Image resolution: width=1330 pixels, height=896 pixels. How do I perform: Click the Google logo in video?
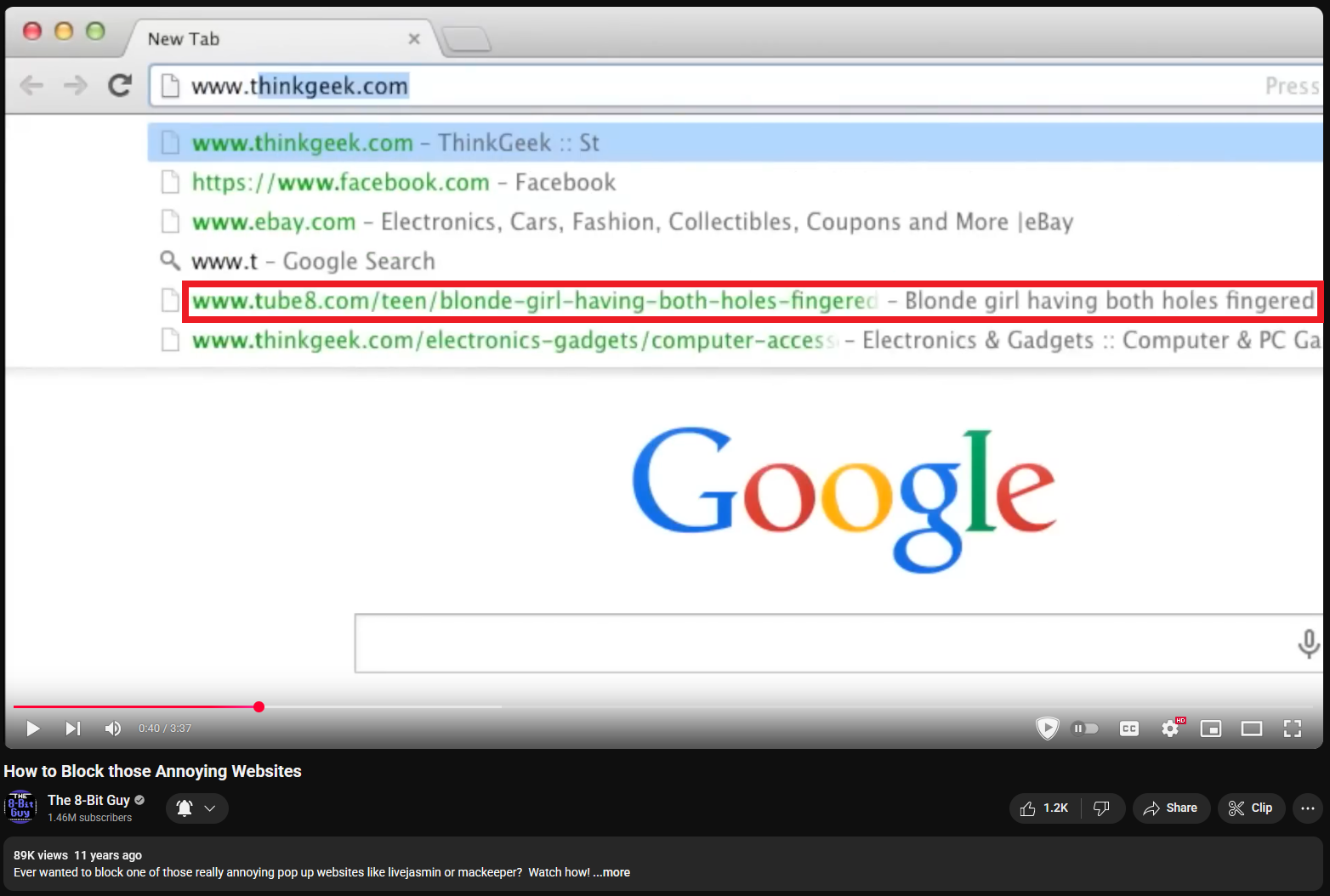844,500
